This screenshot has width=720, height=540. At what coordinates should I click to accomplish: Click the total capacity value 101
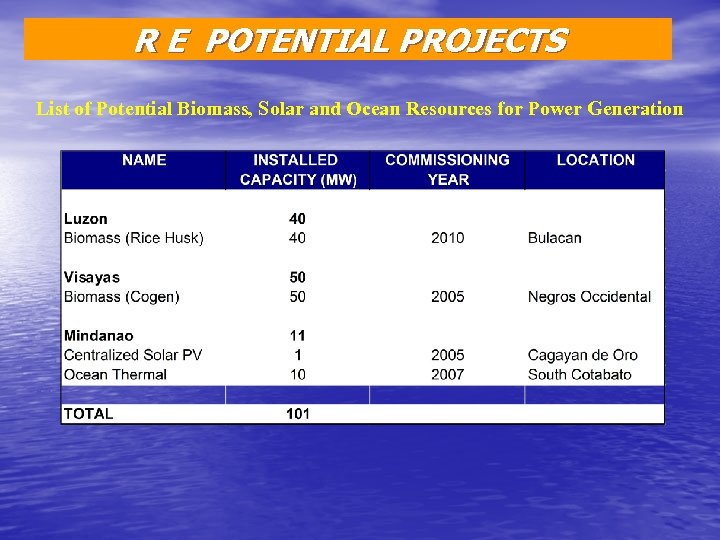point(298,414)
